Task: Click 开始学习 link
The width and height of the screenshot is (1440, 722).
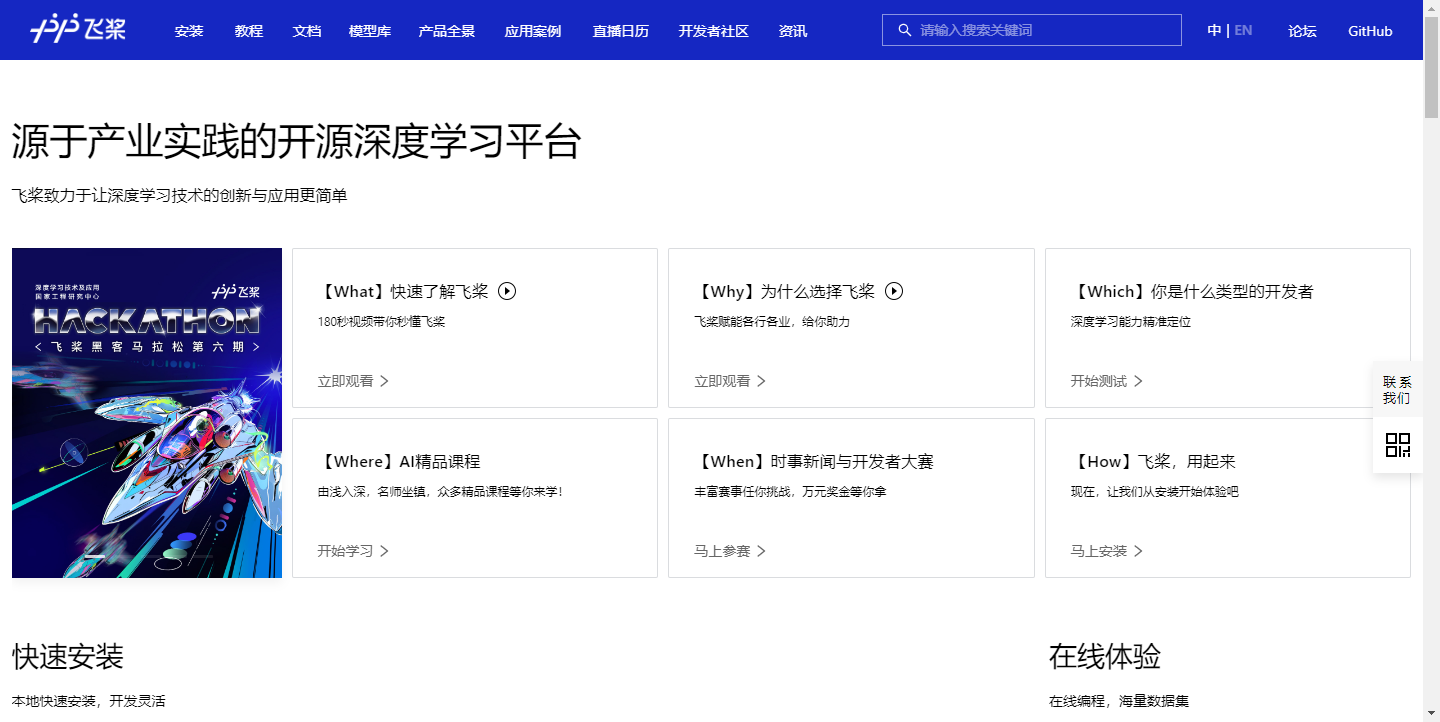Action: pyautogui.click(x=345, y=551)
